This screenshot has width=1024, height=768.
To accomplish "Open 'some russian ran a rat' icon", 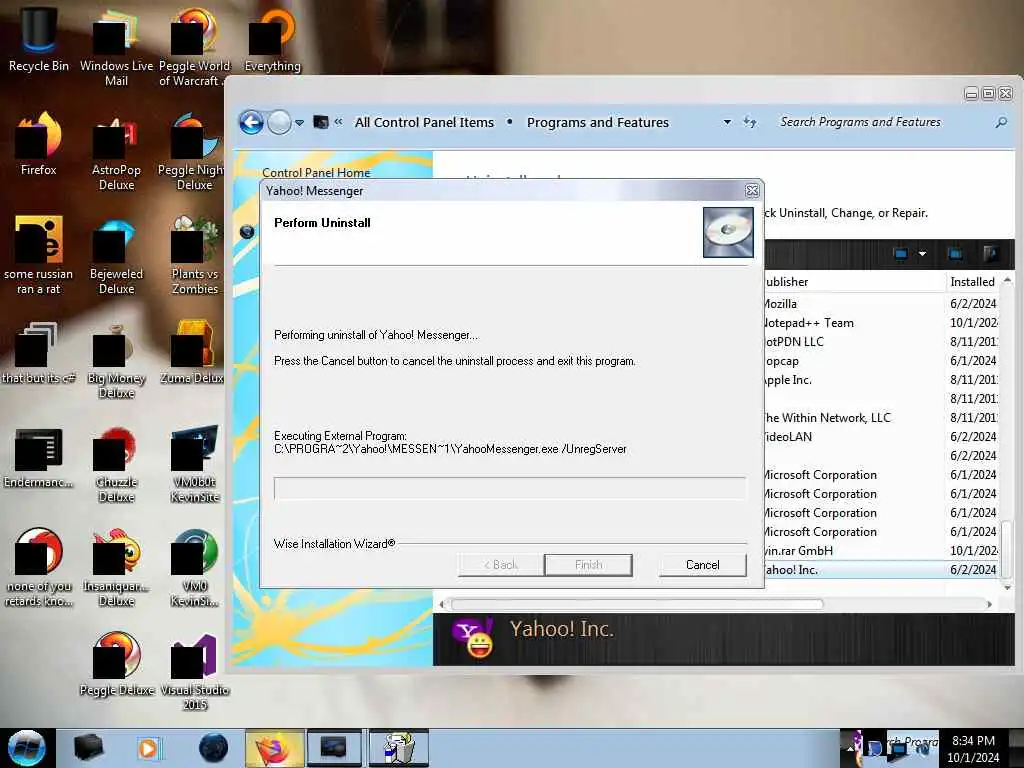I will coord(38,255).
